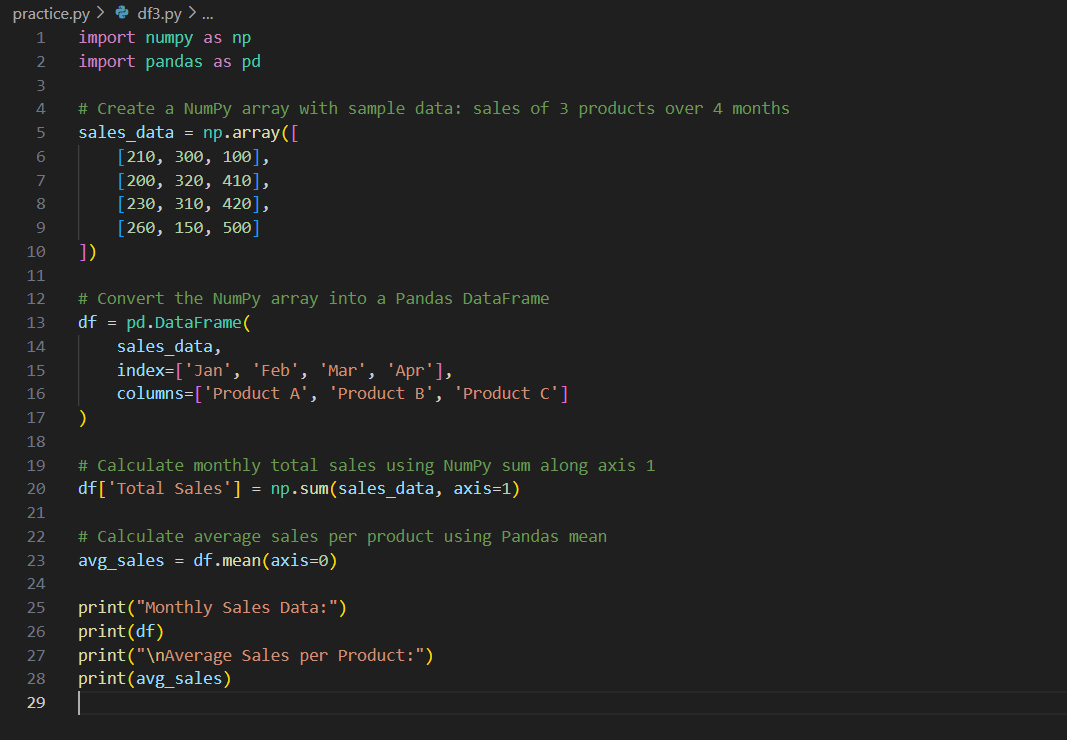Click the string "Monthly Sales Data:"
1067x740 pixels.
tap(237, 608)
